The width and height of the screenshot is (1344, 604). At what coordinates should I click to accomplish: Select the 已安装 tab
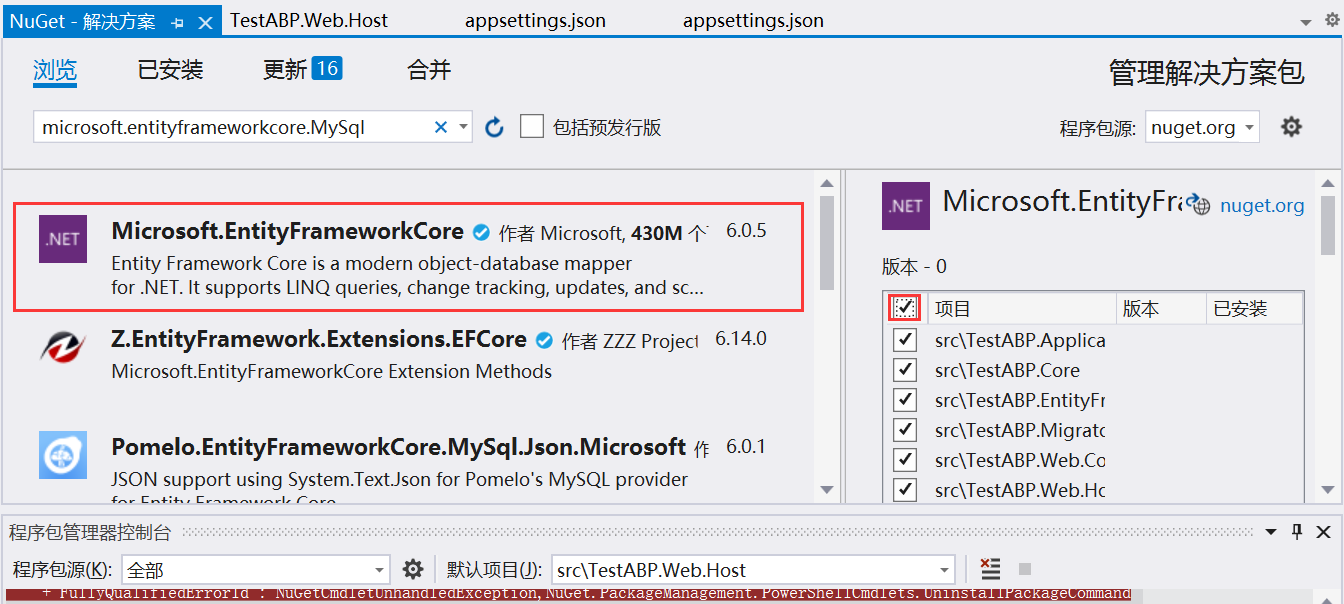[170, 70]
